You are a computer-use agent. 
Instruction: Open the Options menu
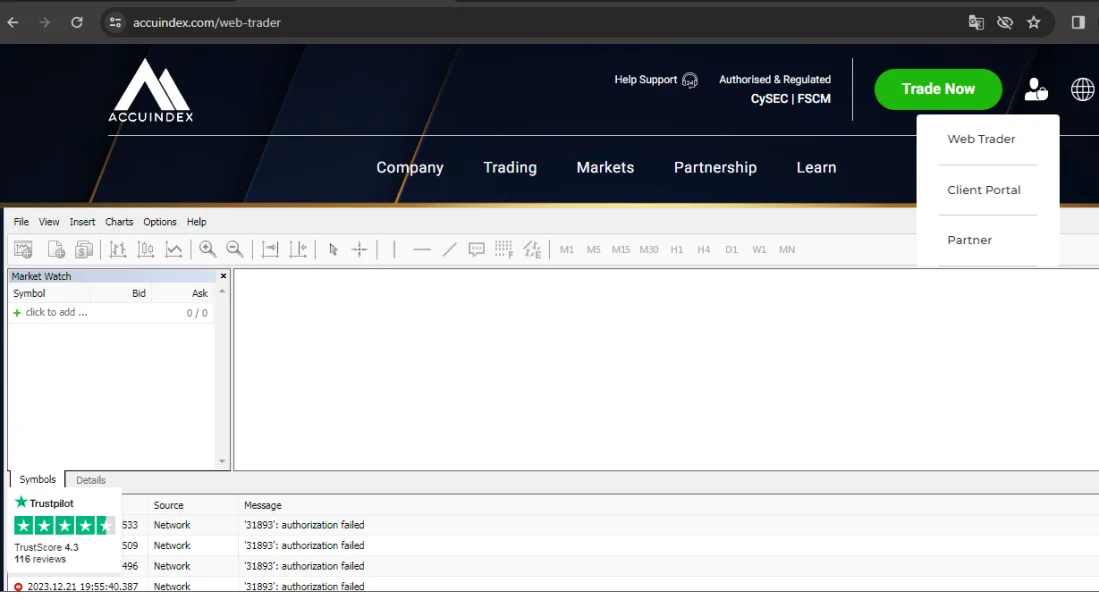[160, 221]
